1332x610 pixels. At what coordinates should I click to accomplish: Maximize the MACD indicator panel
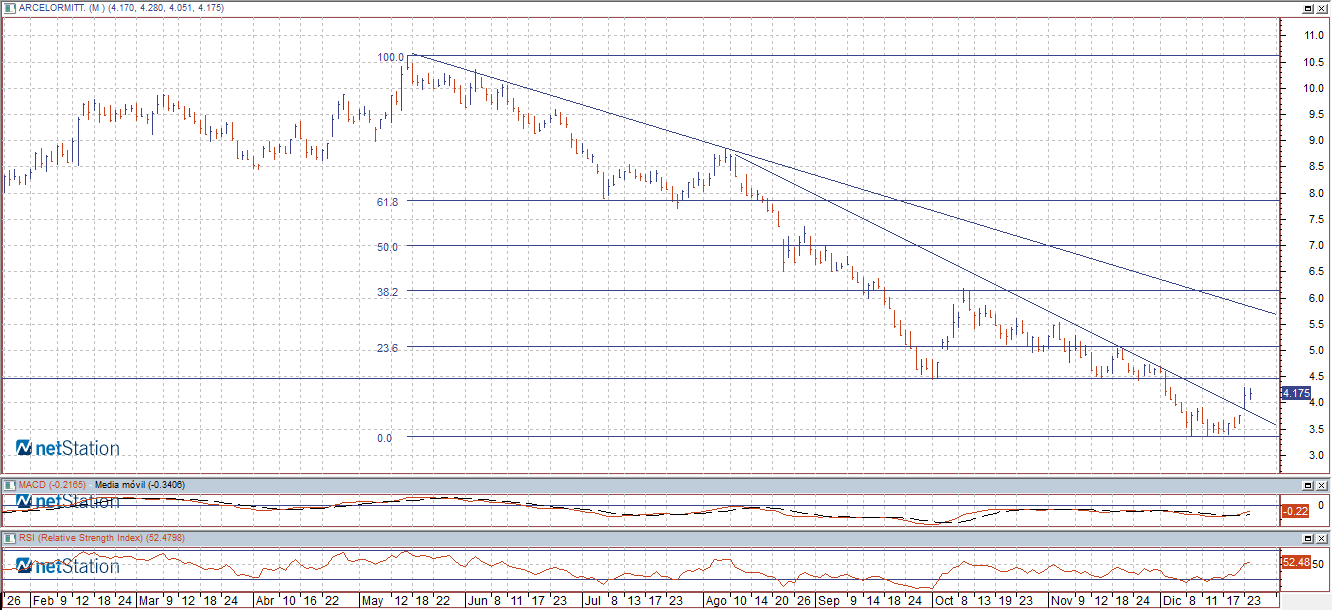point(1308,485)
